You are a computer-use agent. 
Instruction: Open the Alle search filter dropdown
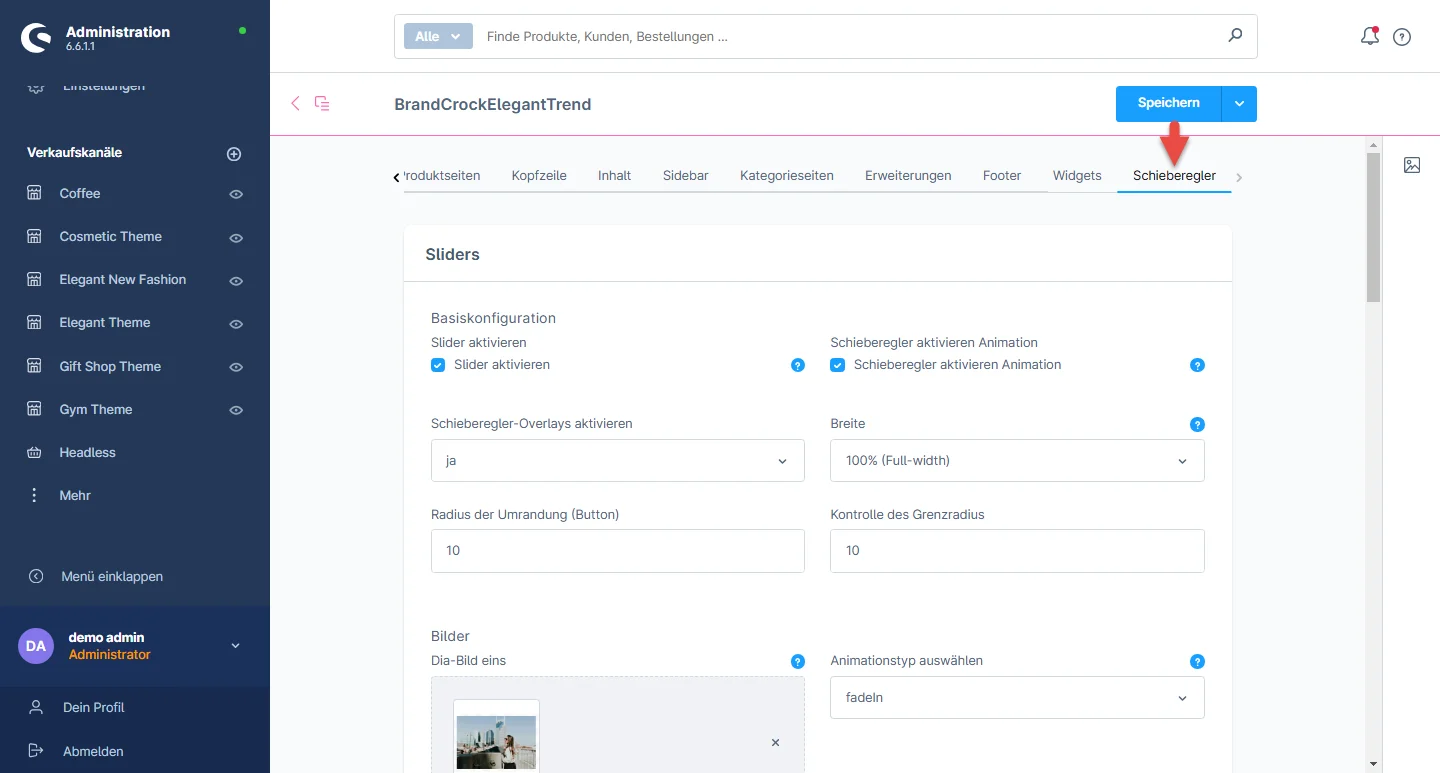pyautogui.click(x=438, y=36)
